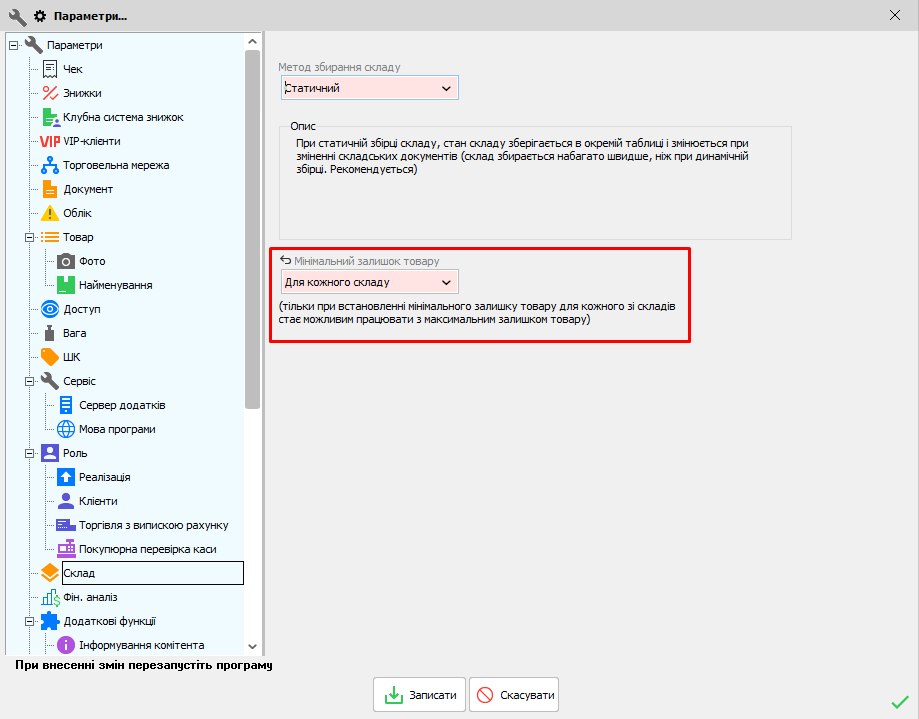The image size is (919, 719).
Task: Click the globe icon for Мова програми
Action: pyautogui.click(x=66, y=429)
